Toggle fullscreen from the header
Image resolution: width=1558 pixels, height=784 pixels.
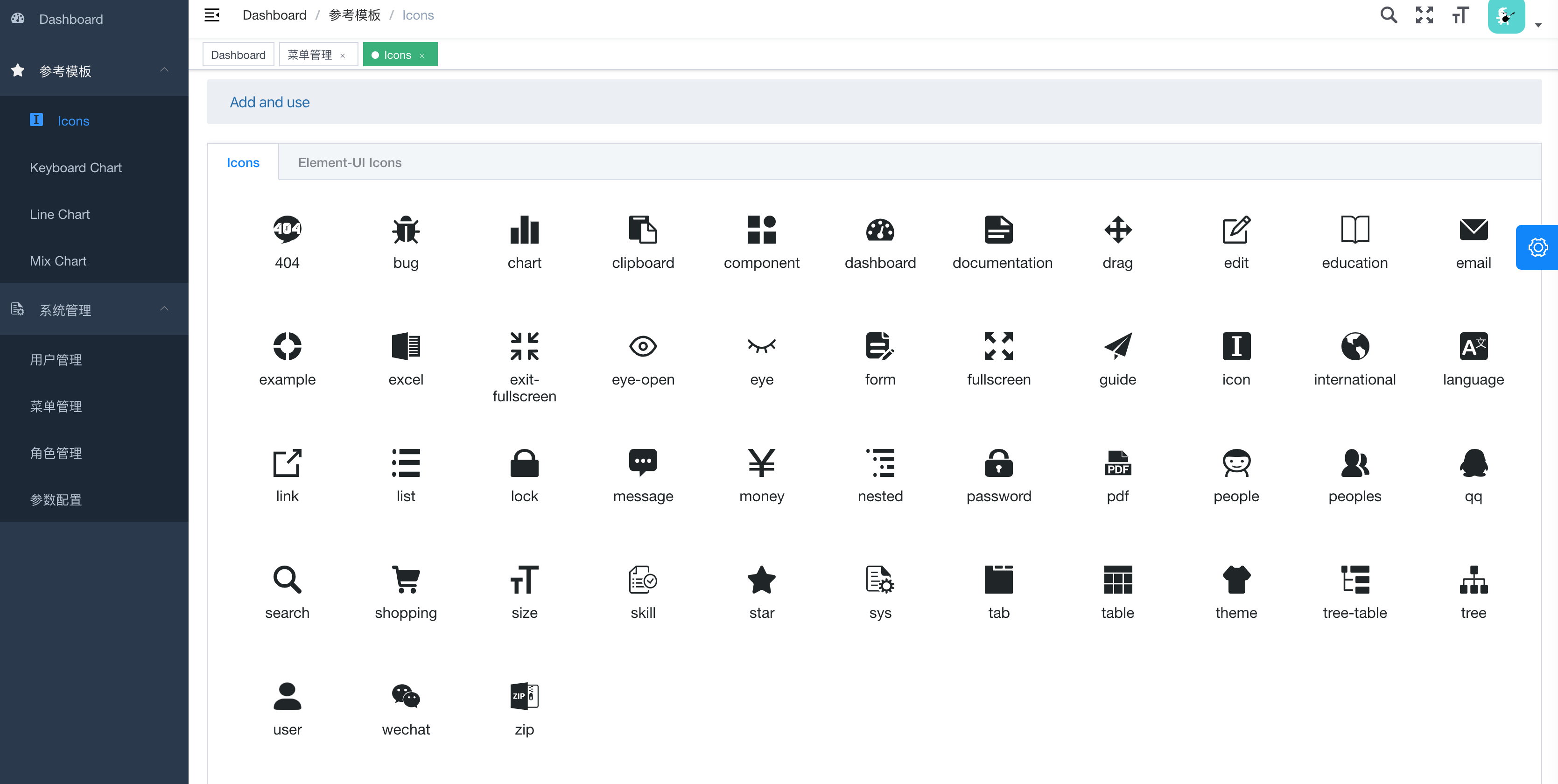1425,15
